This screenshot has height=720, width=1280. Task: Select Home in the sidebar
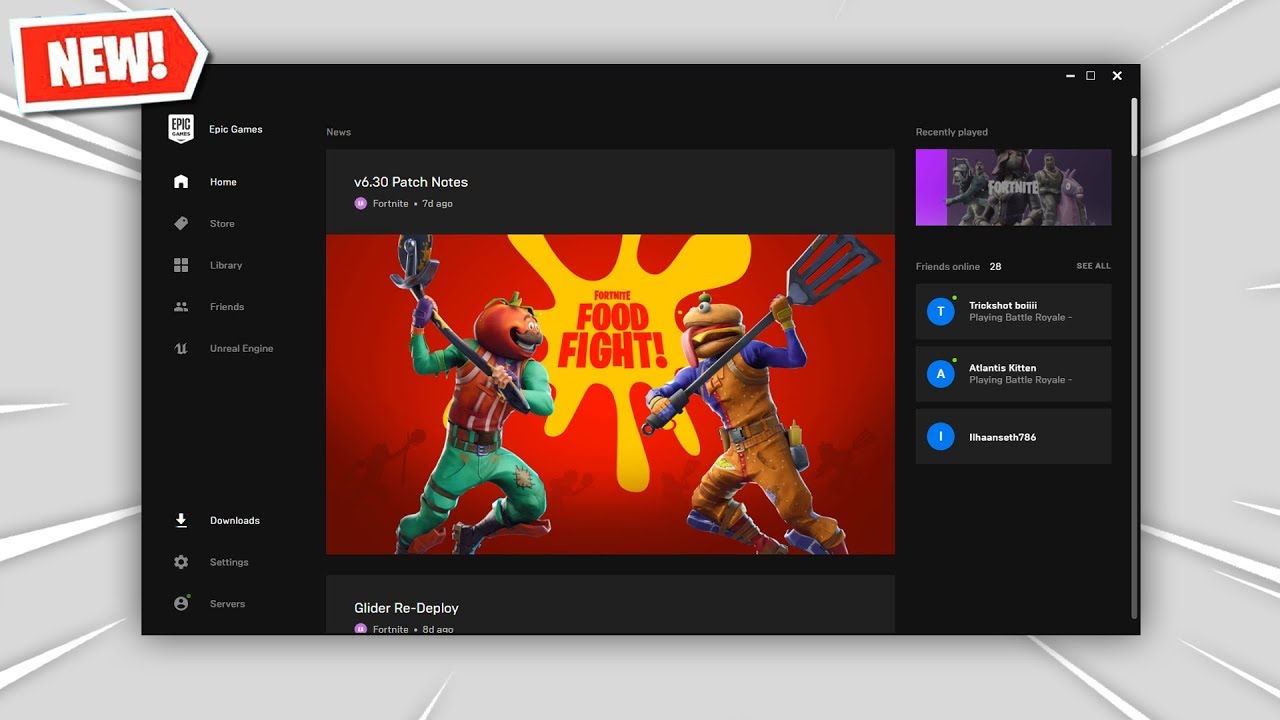point(223,182)
